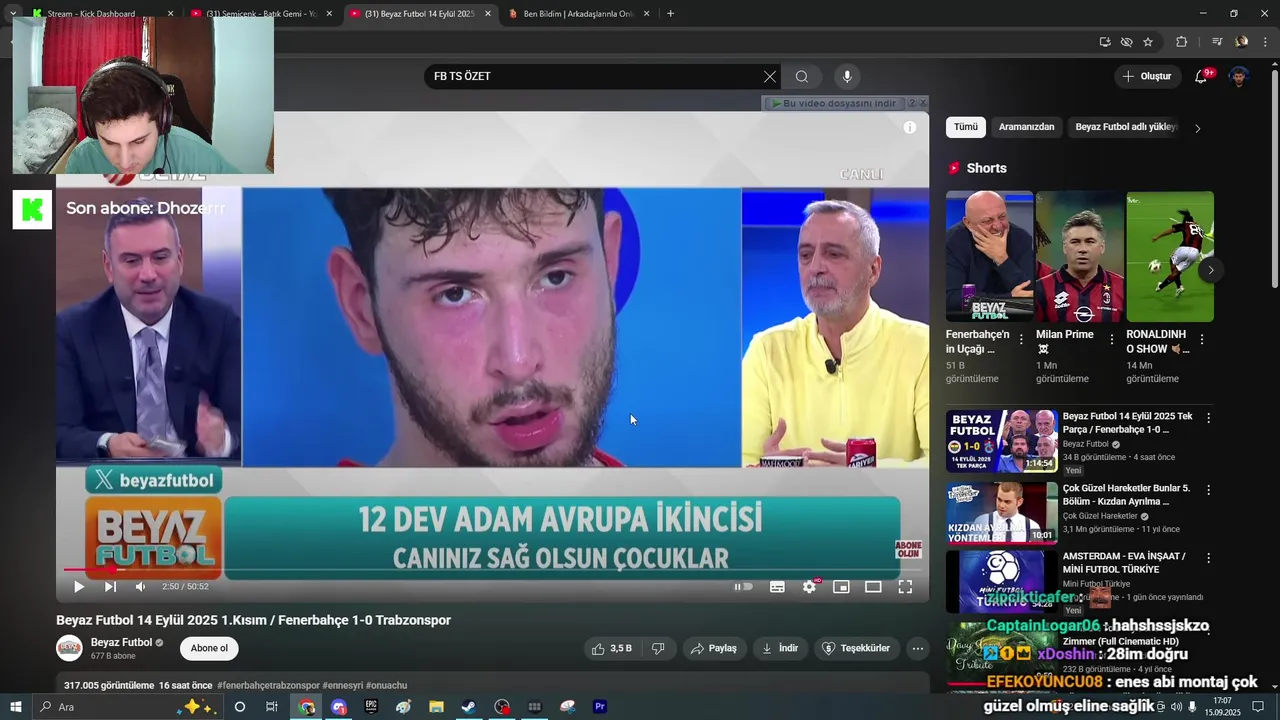Show more Shorts with next arrow
Viewport: 1280px width, 720px height.
[x=1211, y=270]
